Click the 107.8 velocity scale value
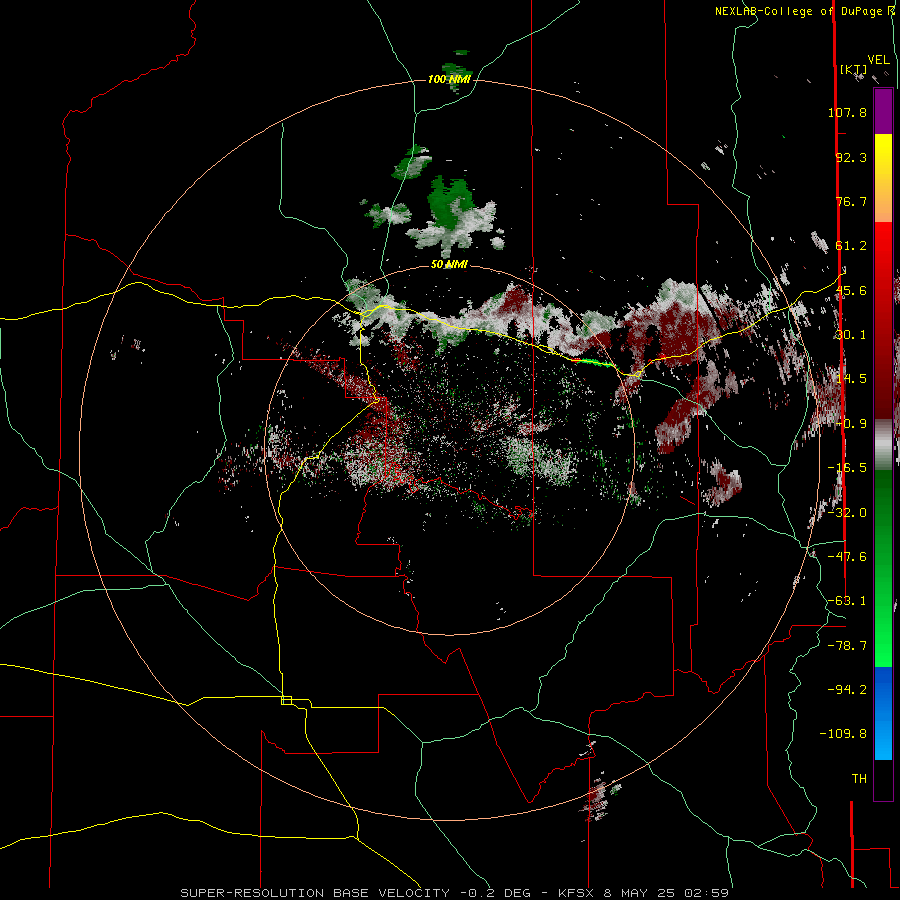 (847, 112)
